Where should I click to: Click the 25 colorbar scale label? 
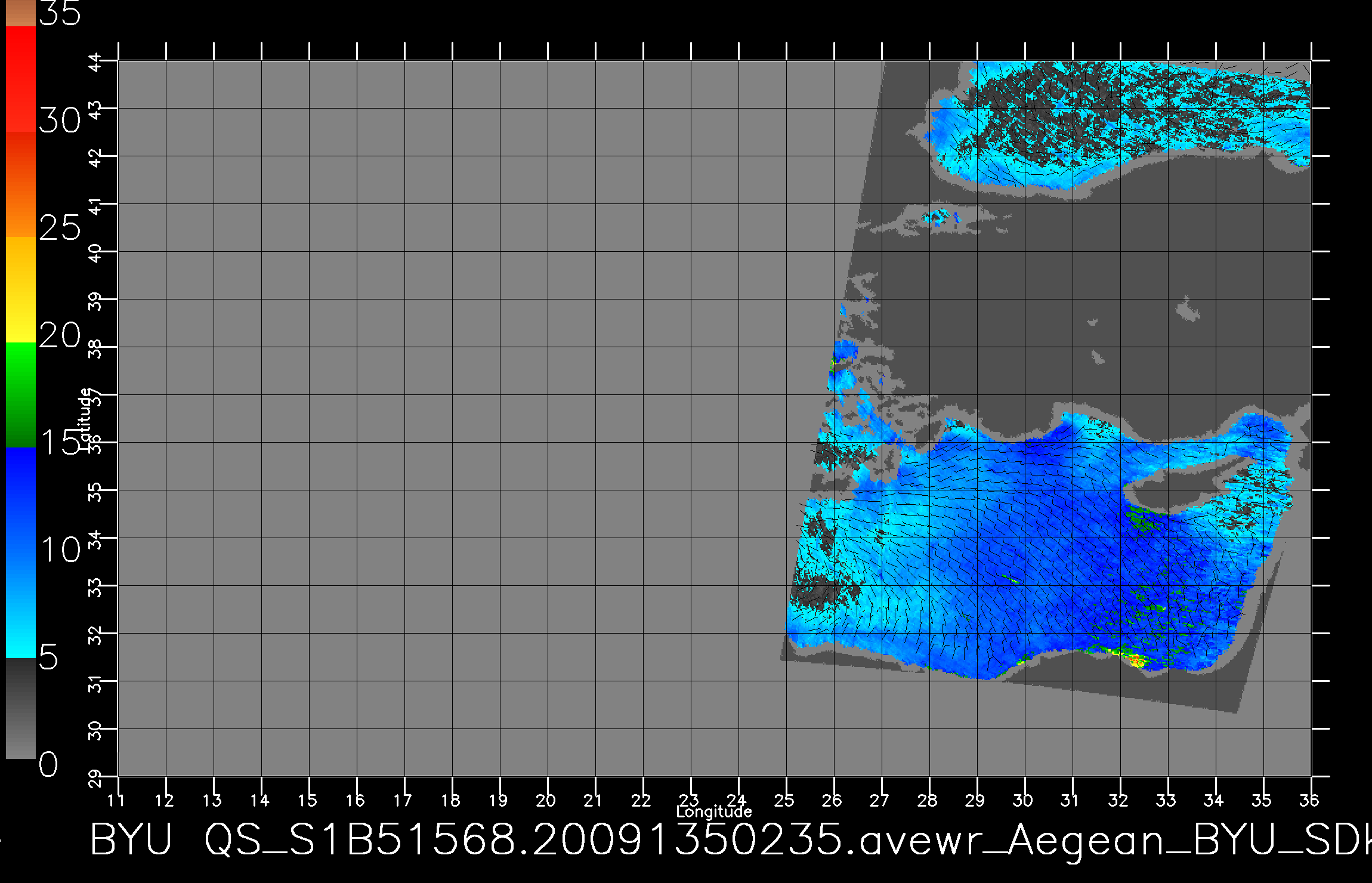coord(60,227)
